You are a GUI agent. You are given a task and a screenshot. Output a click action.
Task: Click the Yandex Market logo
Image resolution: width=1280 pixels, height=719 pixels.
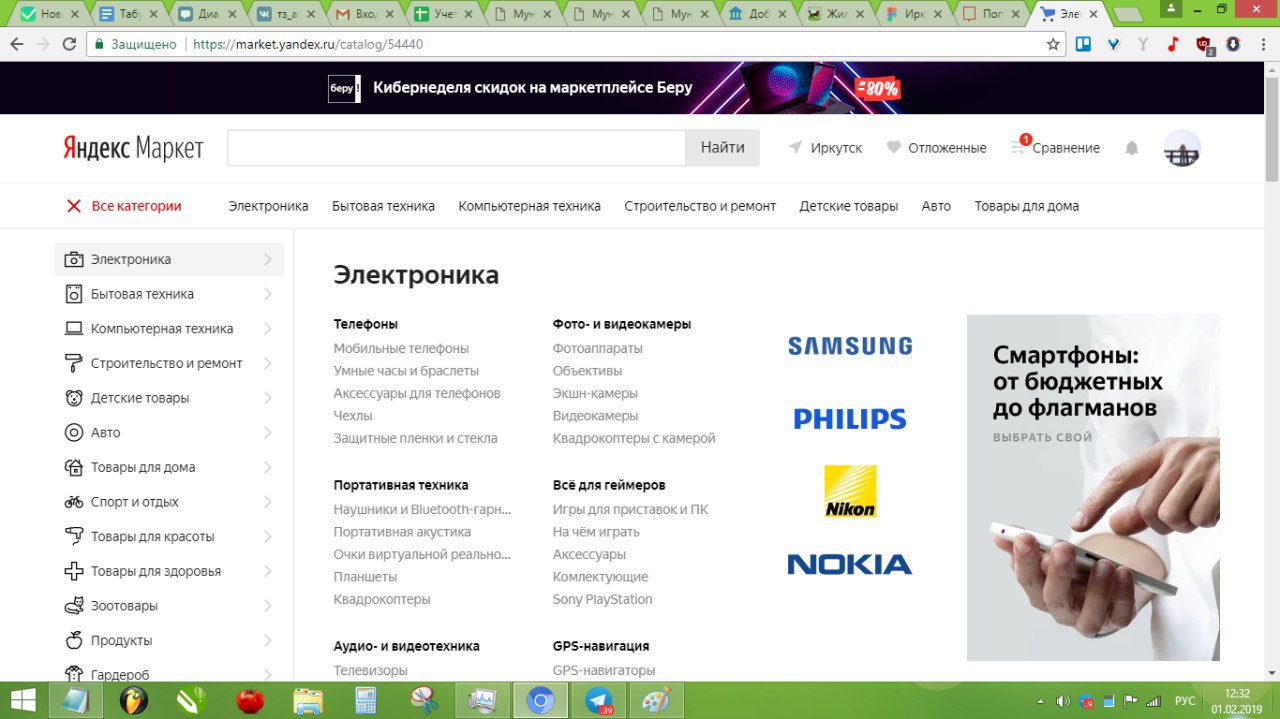[133, 148]
